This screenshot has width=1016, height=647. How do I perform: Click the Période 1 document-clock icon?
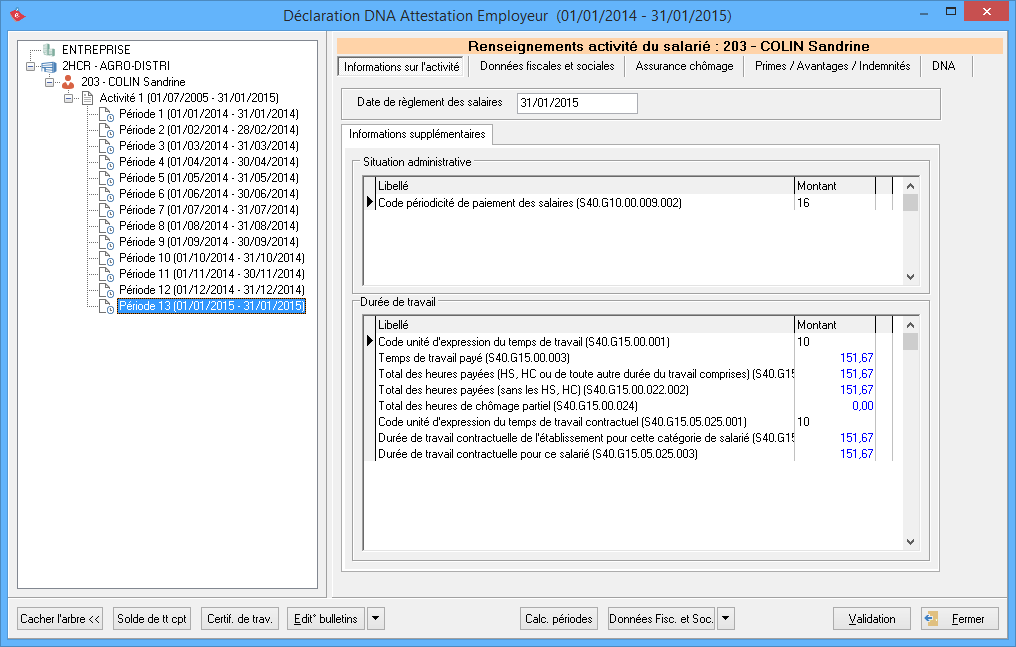click(x=107, y=114)
